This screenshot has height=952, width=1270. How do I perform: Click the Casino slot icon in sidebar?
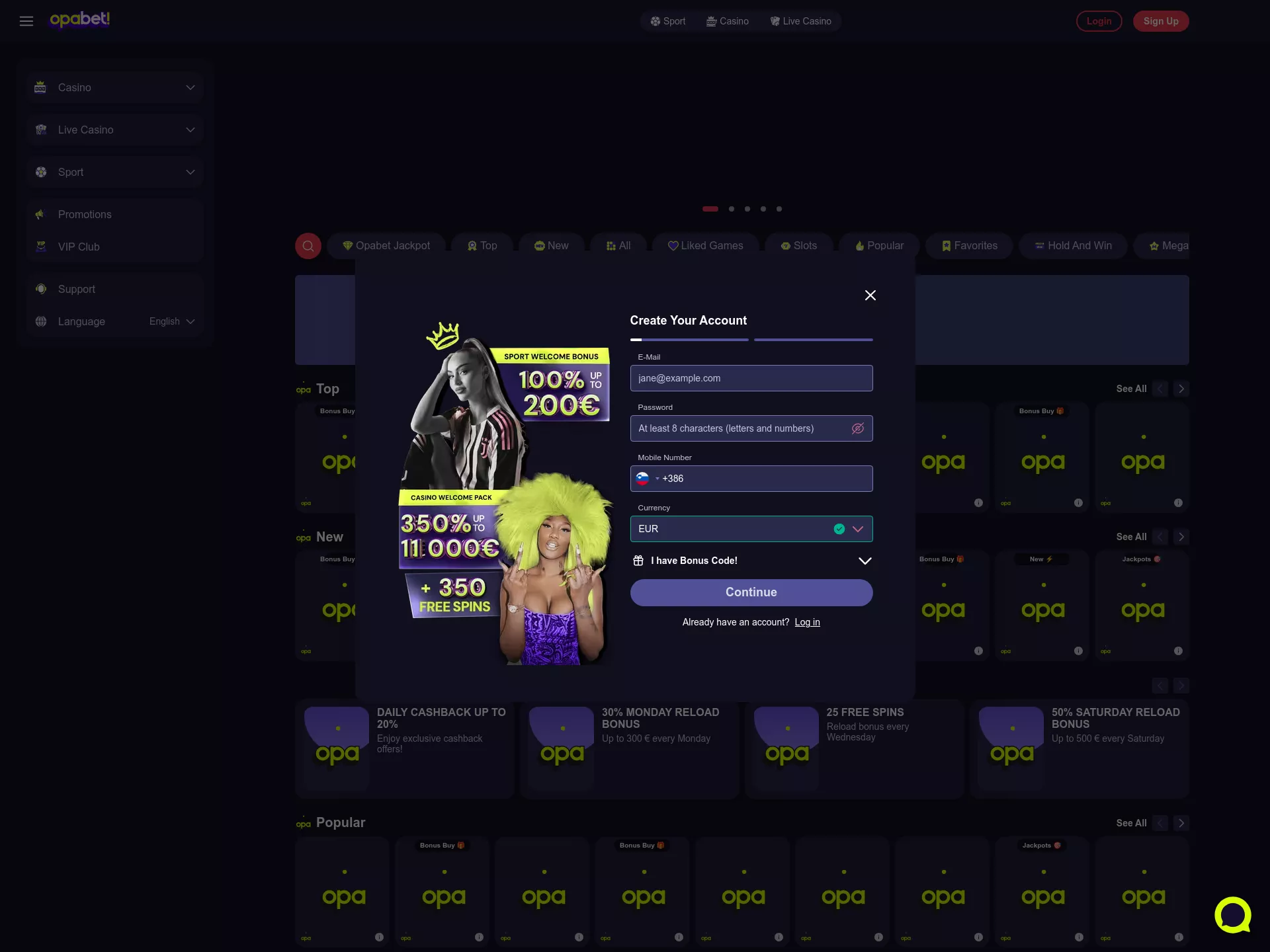coord(40,87)
